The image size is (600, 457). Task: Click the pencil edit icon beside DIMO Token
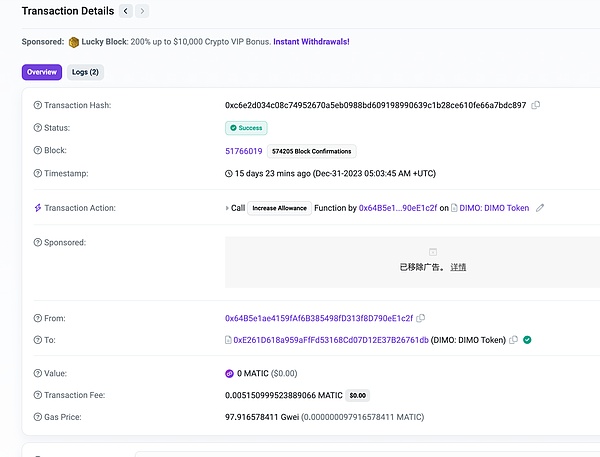click(x=540, y=208)
